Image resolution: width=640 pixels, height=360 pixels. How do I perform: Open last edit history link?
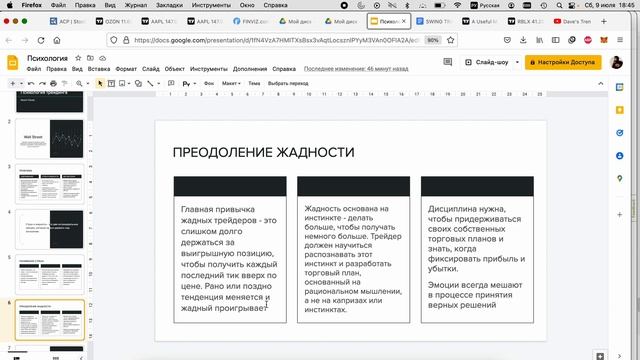click(356, 69)
